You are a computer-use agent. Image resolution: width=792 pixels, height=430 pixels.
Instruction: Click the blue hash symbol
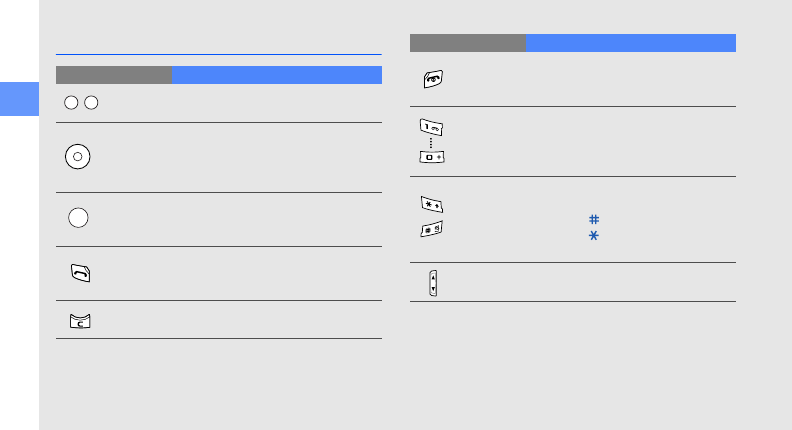tap(594, 219)
